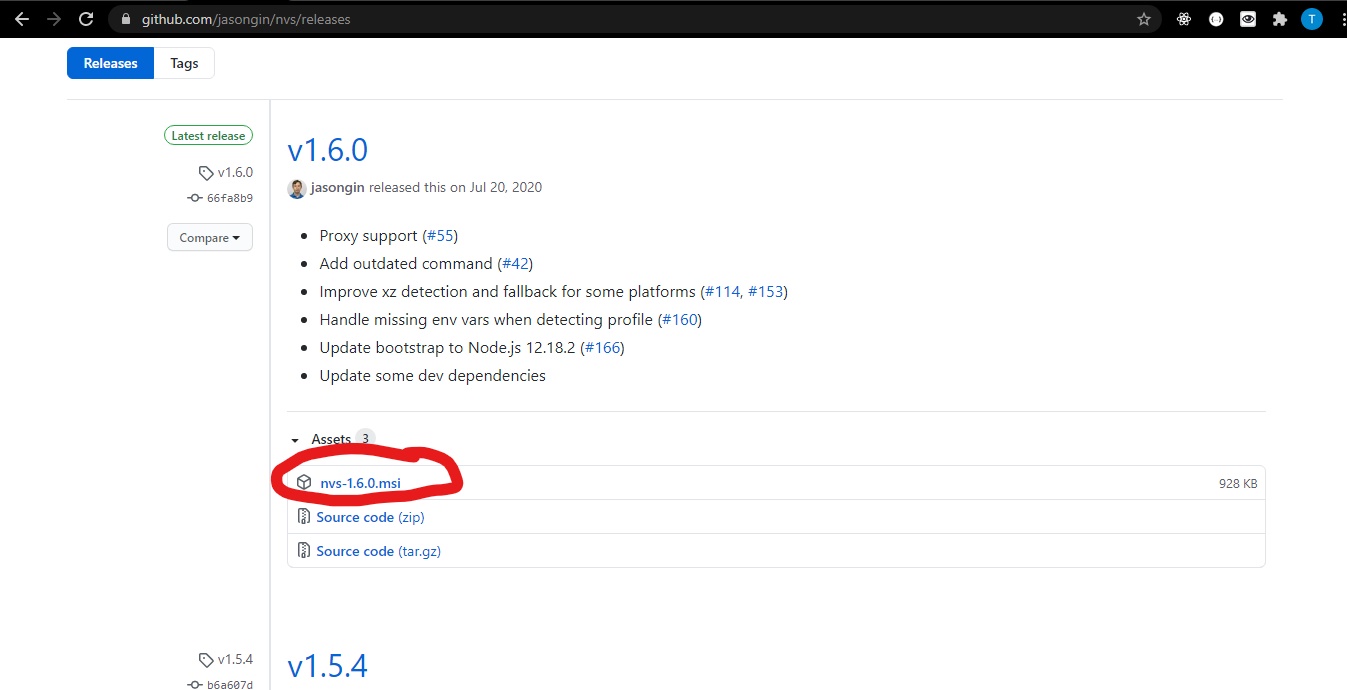The width and height of the screenshot is (1347, 690).
Task: Collapse the Assets section
Action: coord(295,440)
